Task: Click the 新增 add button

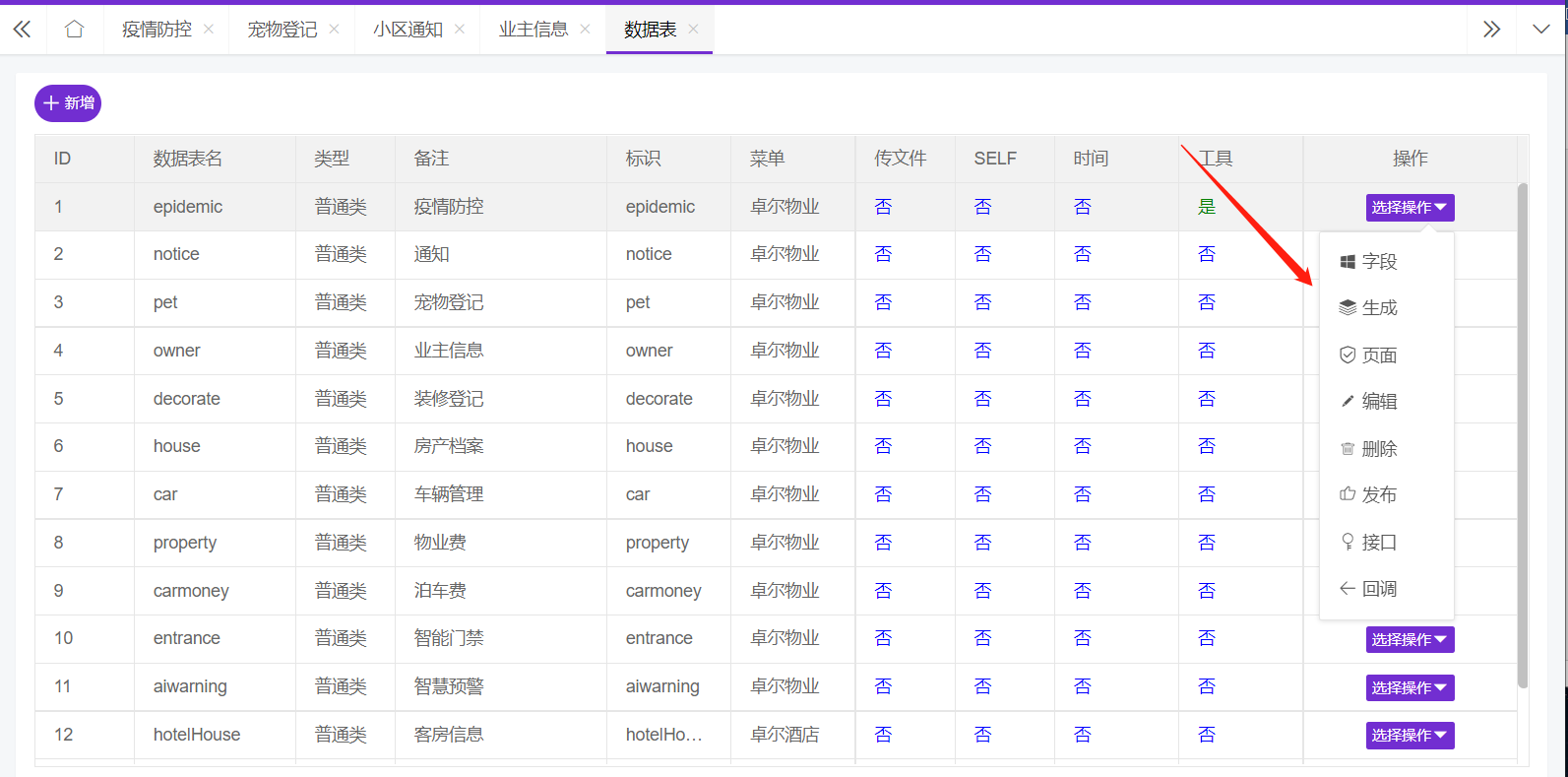Action: pos(68,103)
